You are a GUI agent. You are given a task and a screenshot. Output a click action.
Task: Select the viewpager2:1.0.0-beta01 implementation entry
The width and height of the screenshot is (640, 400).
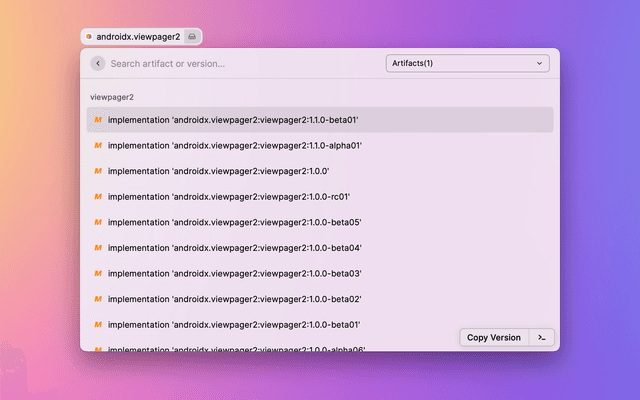point(235,325)
